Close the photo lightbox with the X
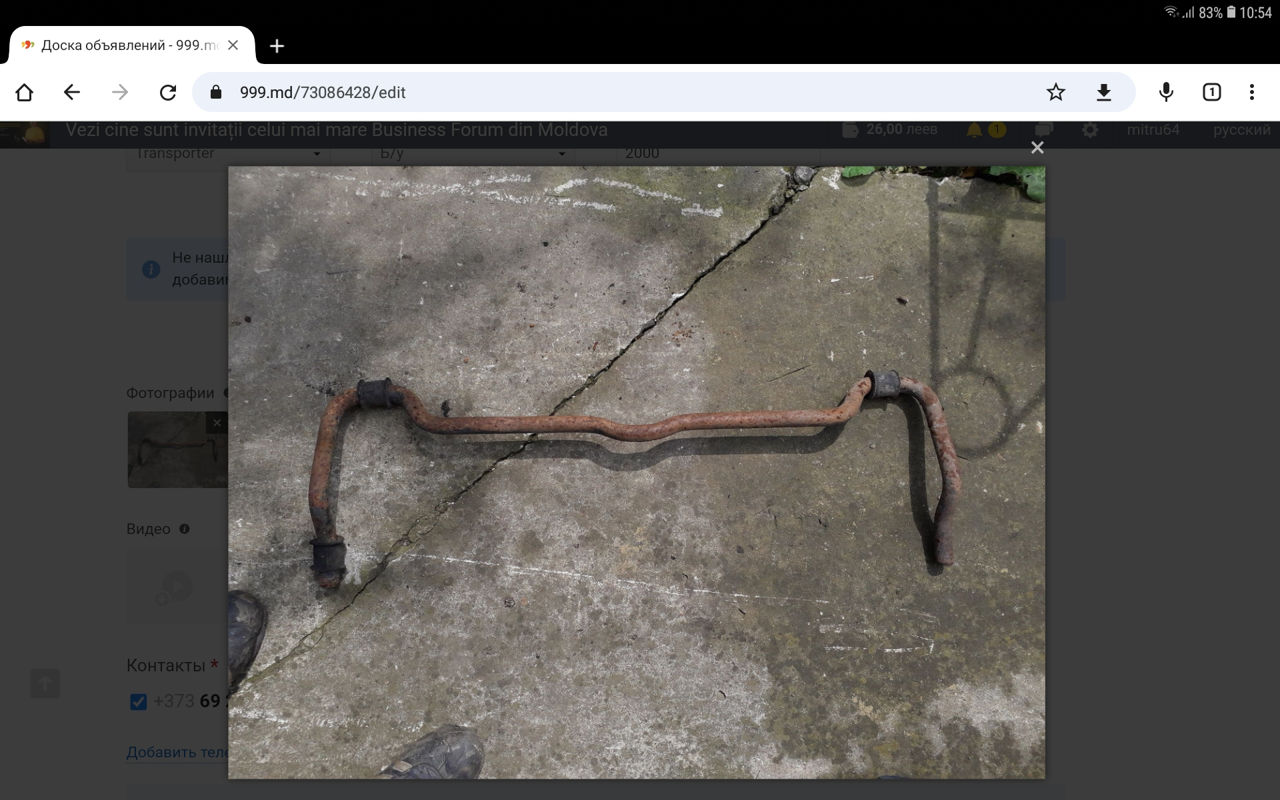The height and width of the screenshot is (800, 1280). click(1037, 148)
